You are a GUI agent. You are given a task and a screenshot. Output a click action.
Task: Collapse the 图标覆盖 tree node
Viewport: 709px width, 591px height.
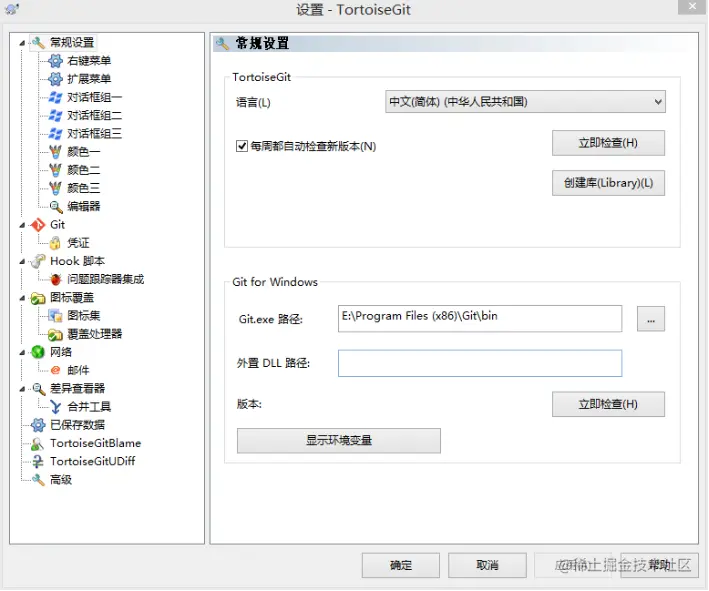point(22,298)
